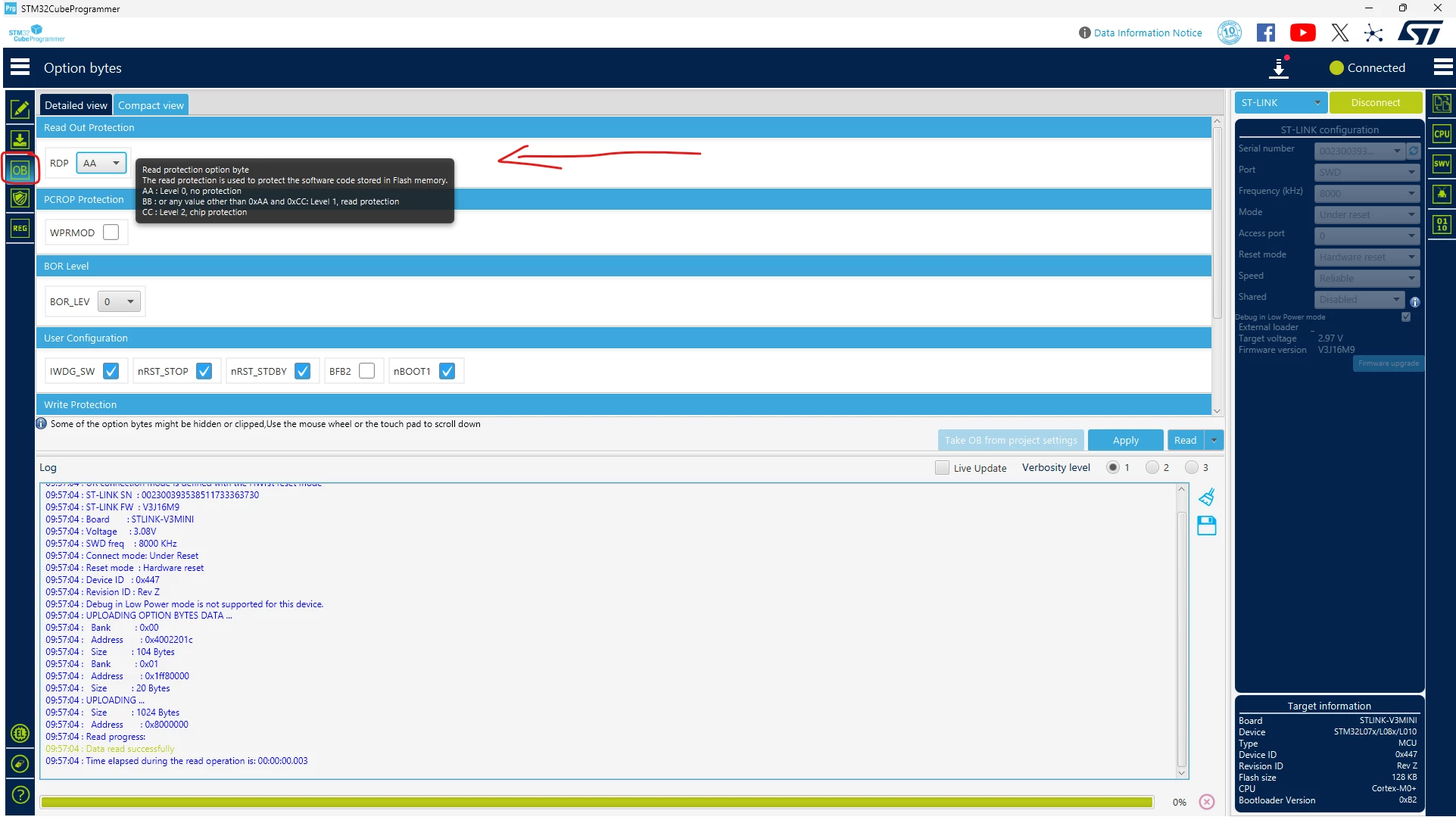Open the ST-LINK interface dropdown
This screenshot has height=817, width=1456.
coord(1281,102)
